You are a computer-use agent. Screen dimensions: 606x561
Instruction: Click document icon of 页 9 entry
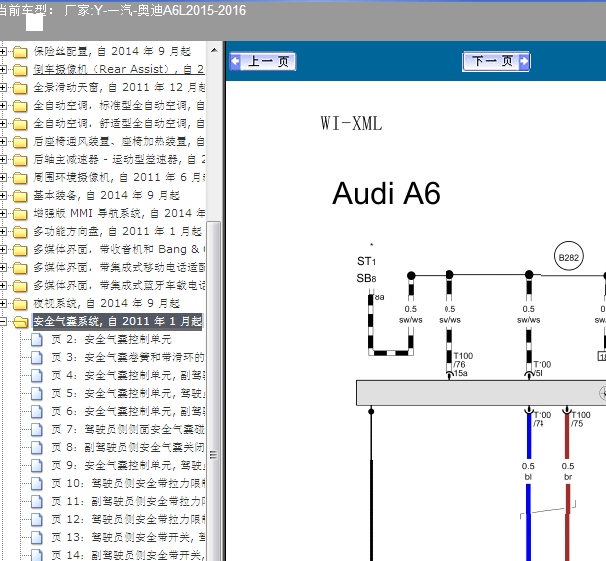tap(37, 466)
